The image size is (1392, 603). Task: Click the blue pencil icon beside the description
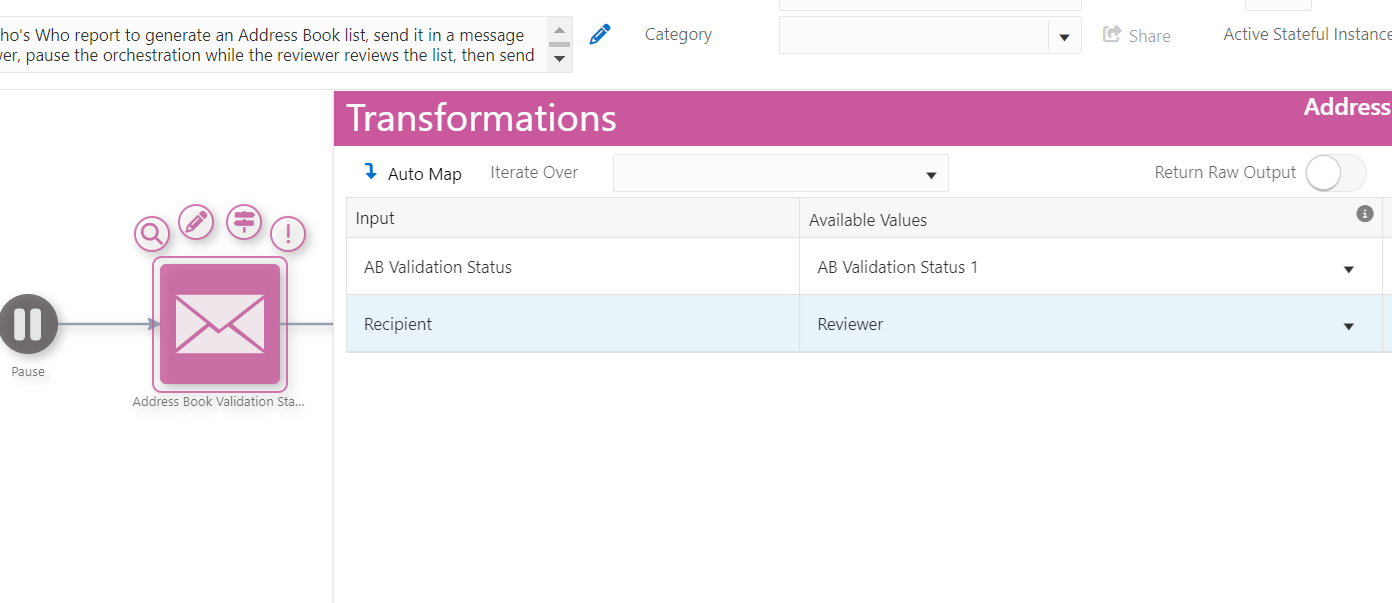(600, 34)
